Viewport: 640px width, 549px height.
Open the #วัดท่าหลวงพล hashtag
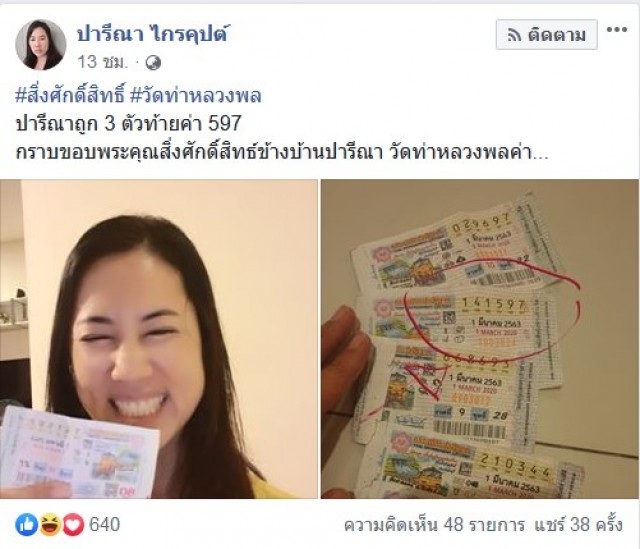[x=196, y=96]
